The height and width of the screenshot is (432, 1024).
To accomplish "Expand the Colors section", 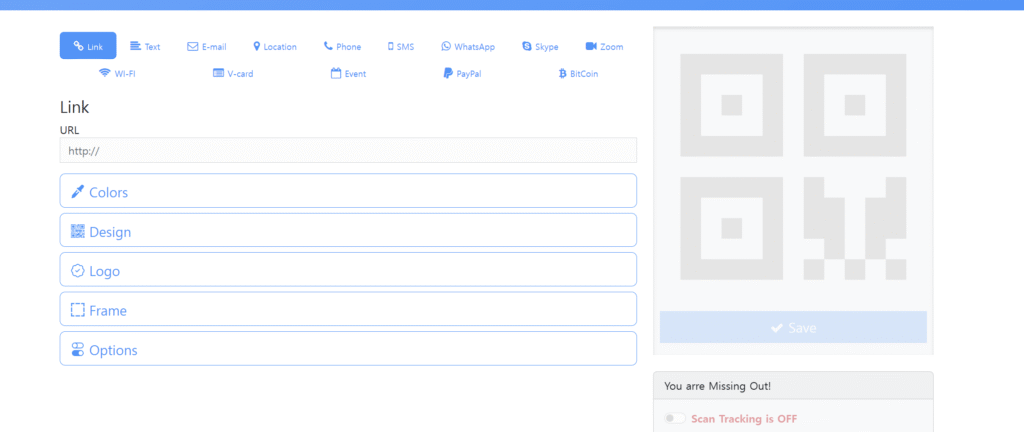I will pos(348,191).
